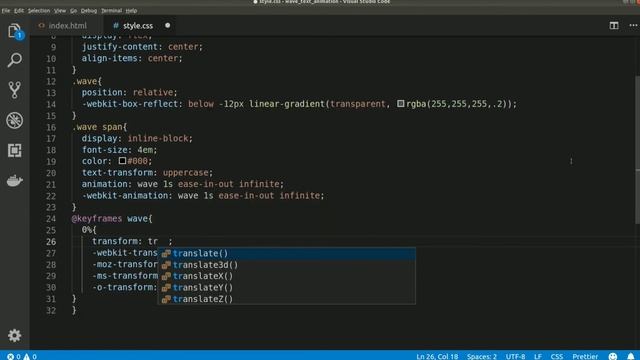This screenshot has width=640, height=360.
Task: Click '-webkit-animation' on line 22
Action: pyautogui.click(x=124, y=196)
